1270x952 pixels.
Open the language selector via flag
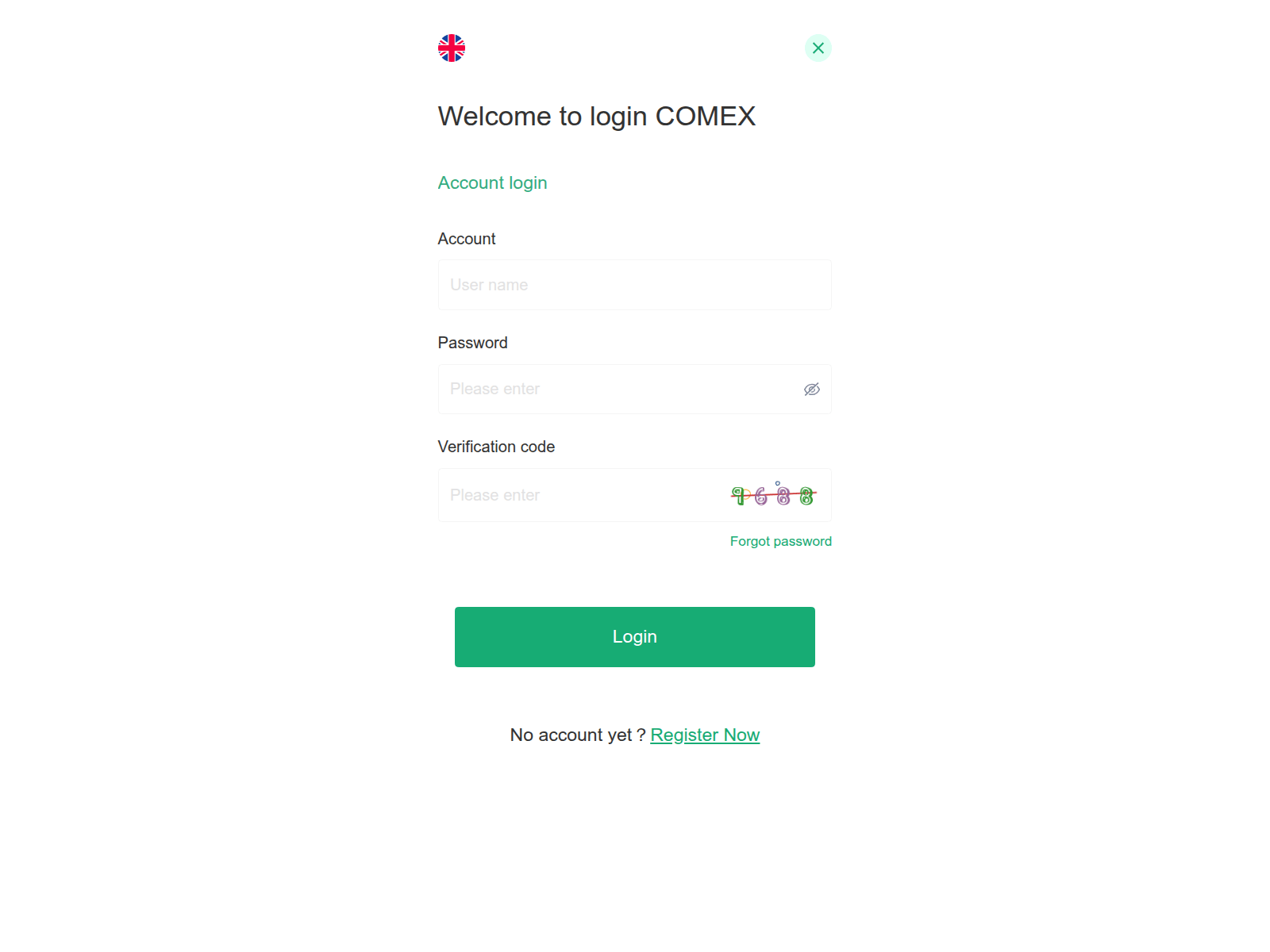tap(452, 48)
